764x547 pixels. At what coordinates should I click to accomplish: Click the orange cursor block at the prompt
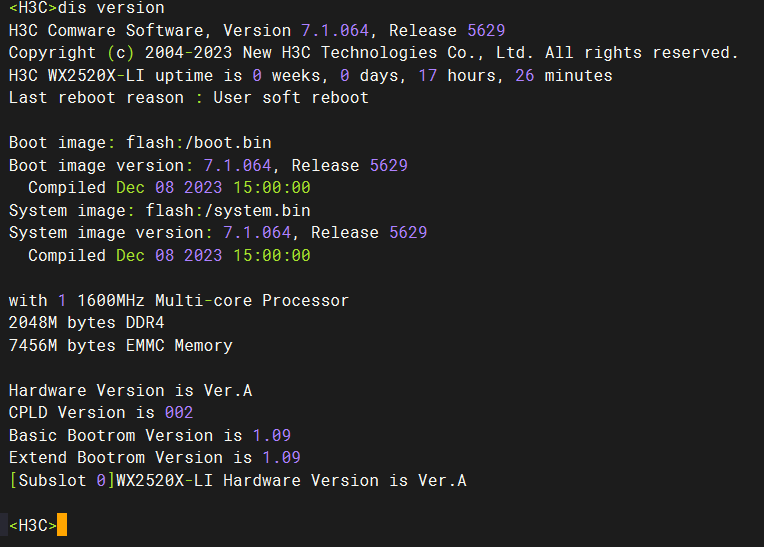click(62, 525)
